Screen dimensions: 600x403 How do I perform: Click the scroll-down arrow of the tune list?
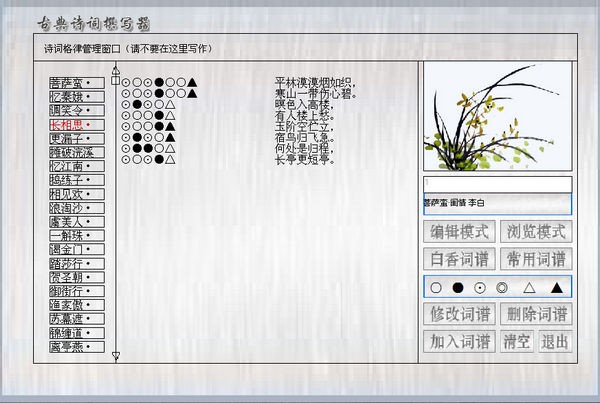click(x=116, y=356)
